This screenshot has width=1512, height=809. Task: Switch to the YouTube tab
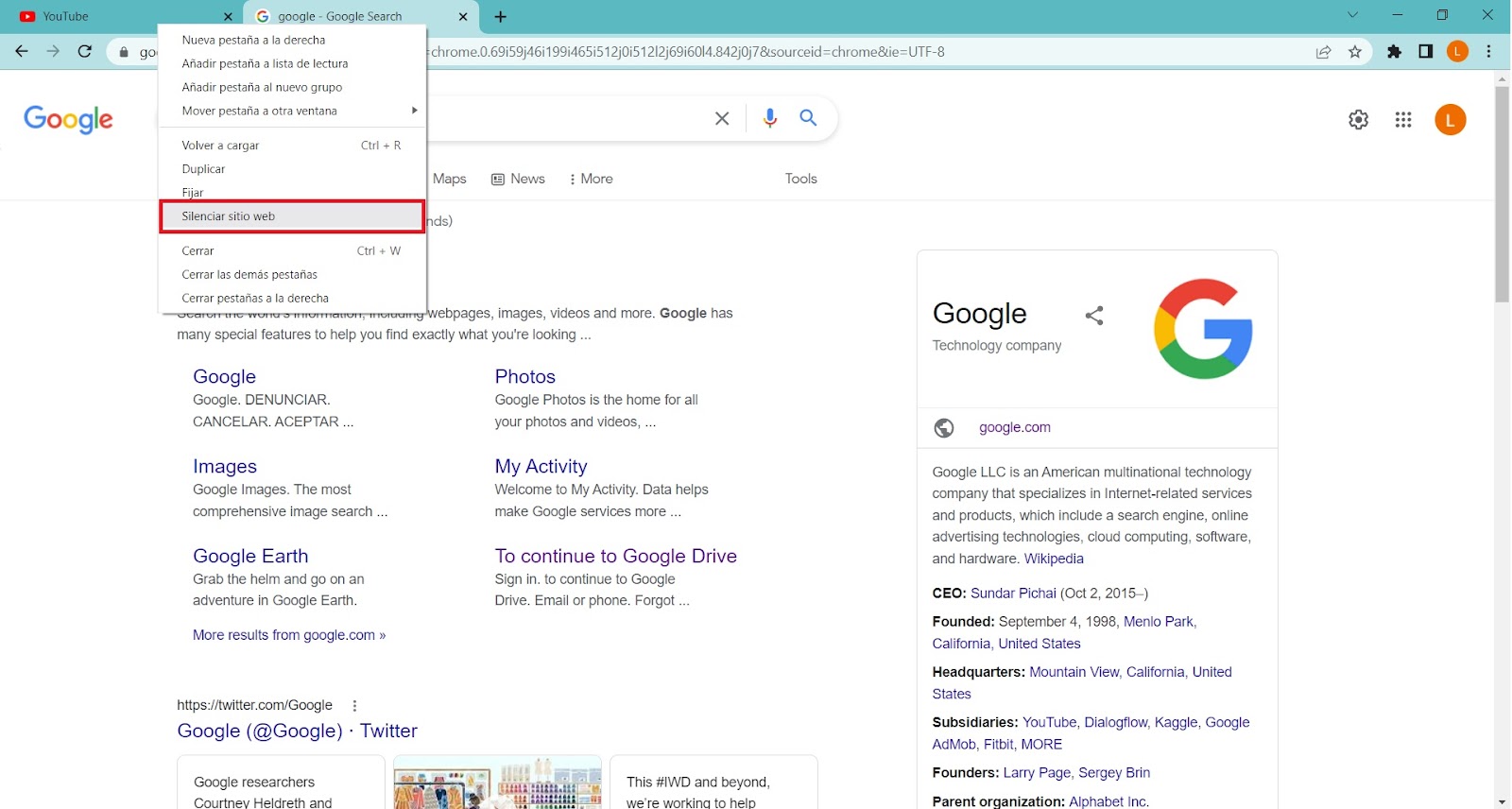(x=123, y=16)
